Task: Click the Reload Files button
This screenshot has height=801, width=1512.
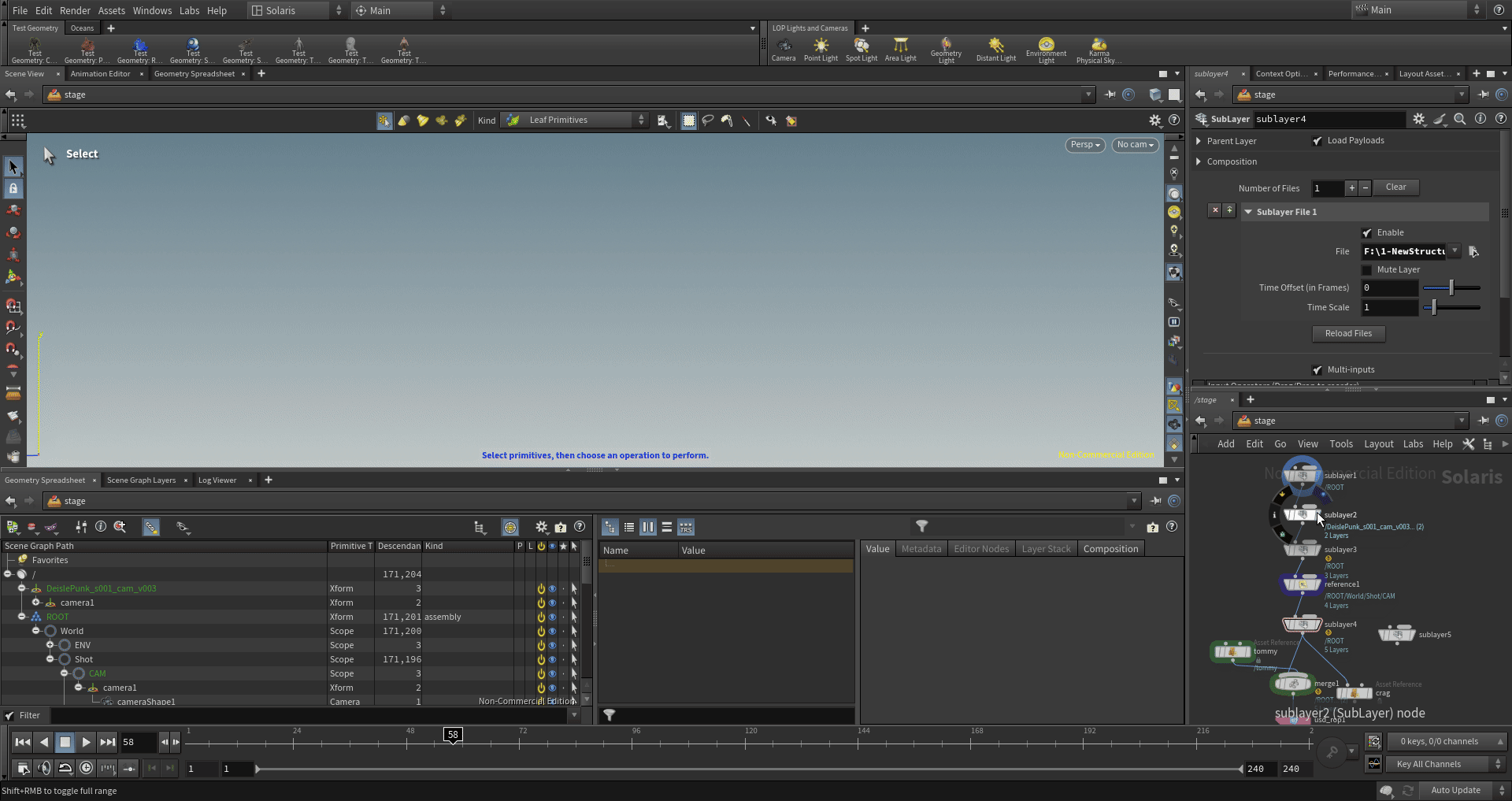Action: pyautogui.click(x=1348, y=334)
